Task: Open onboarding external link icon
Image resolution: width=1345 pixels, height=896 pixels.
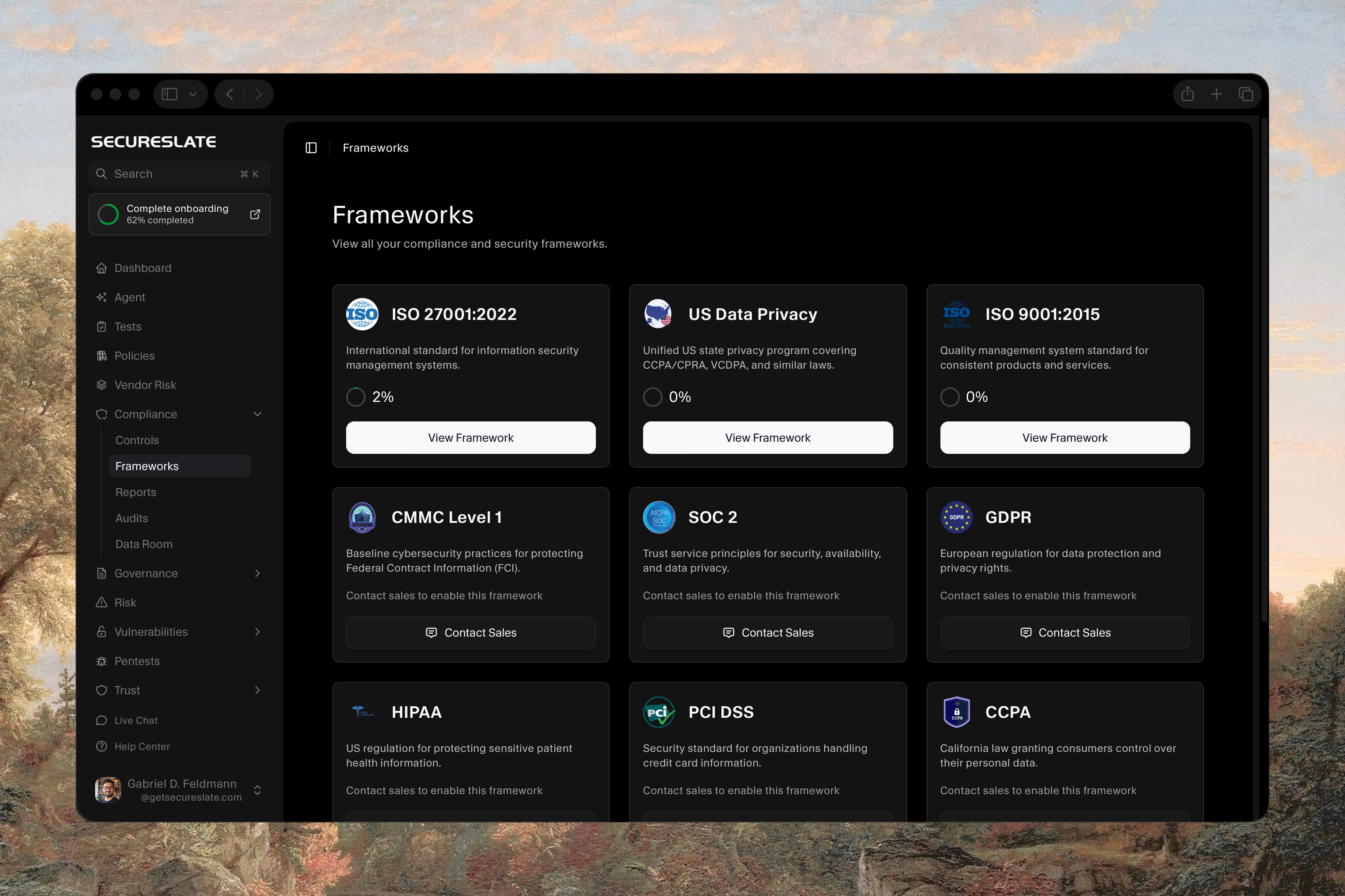Action: click(x=255, y=214)
